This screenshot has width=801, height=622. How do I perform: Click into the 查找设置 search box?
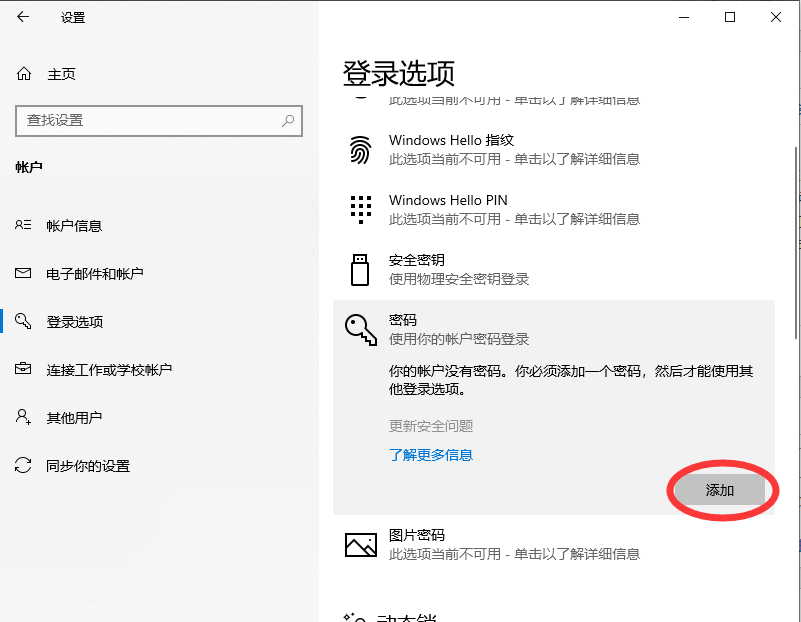pos(159,121)
